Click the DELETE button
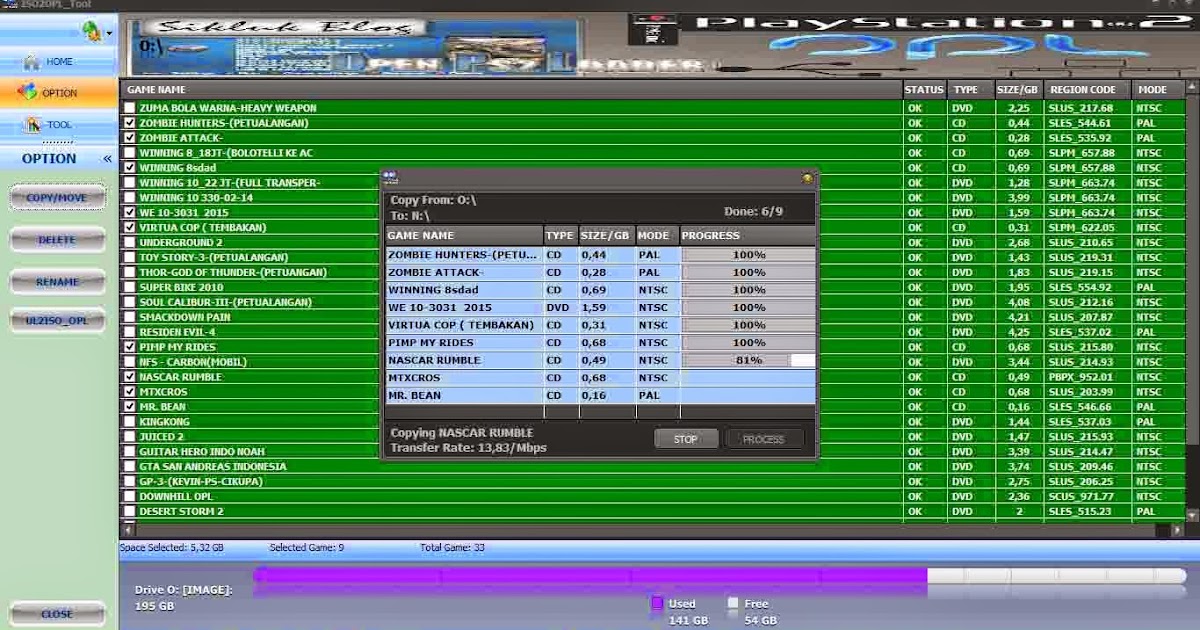 (57, 240)
